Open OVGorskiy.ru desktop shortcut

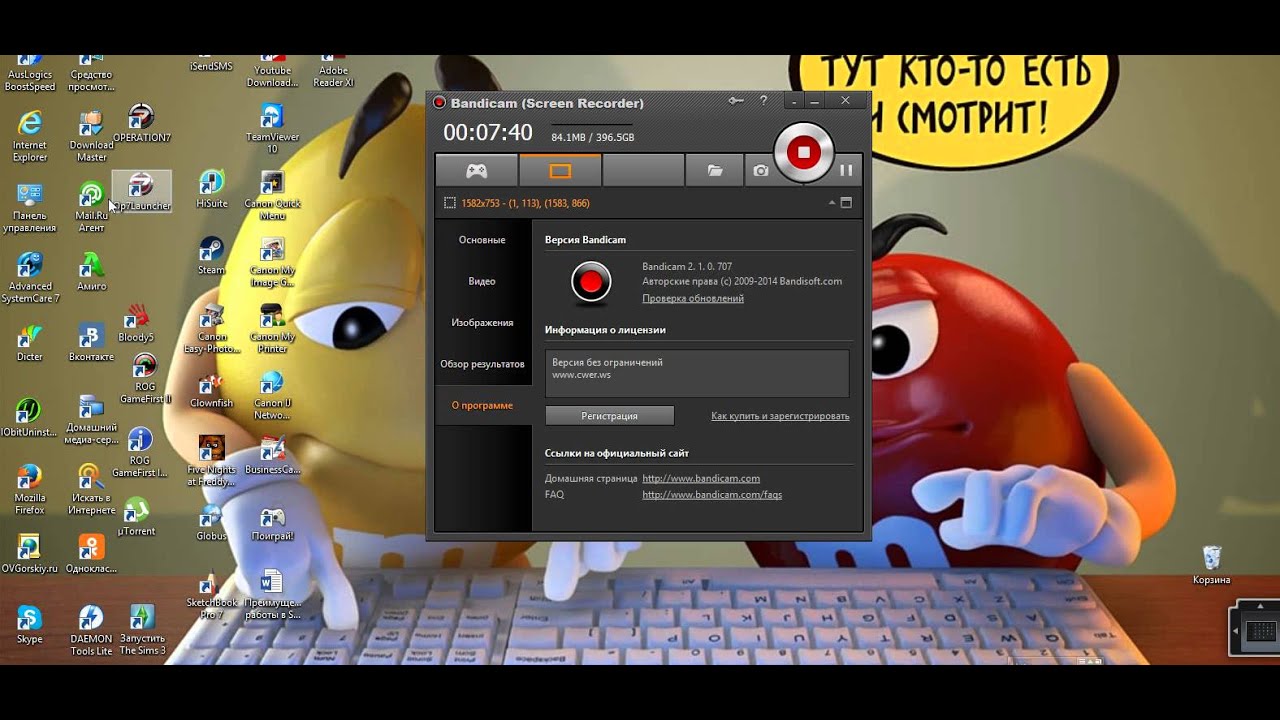pyautogui.click(x=30, y=554)
